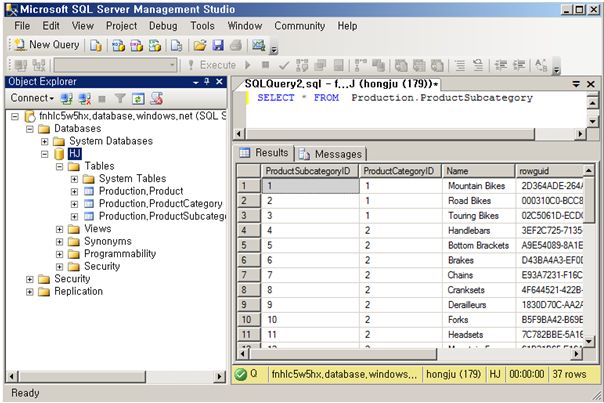Screen dimensions: 604x403
Task: Switch output to Results to Grid
Action: (419, 65)
